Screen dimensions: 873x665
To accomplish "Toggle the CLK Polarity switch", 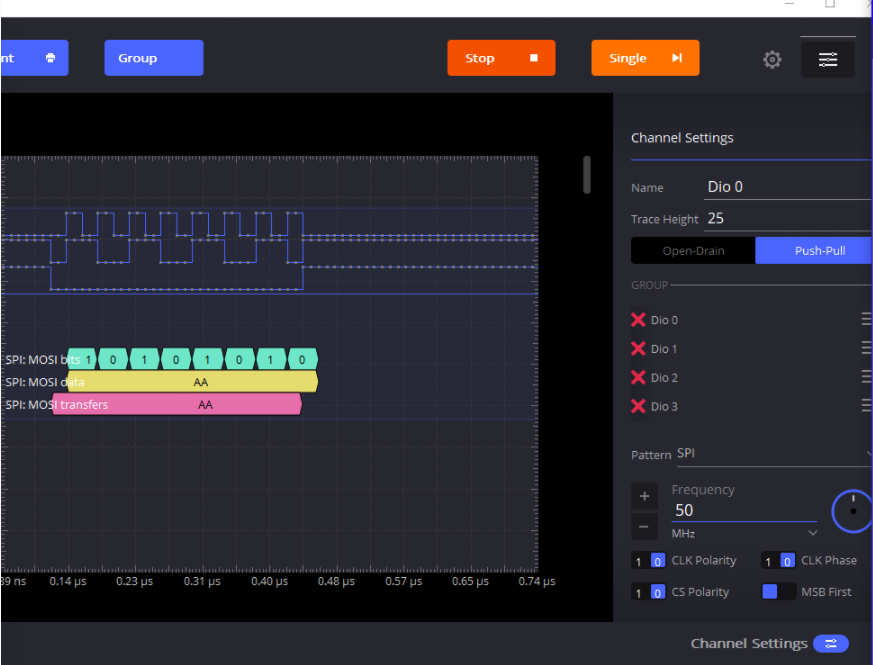I will click(649, 561).
